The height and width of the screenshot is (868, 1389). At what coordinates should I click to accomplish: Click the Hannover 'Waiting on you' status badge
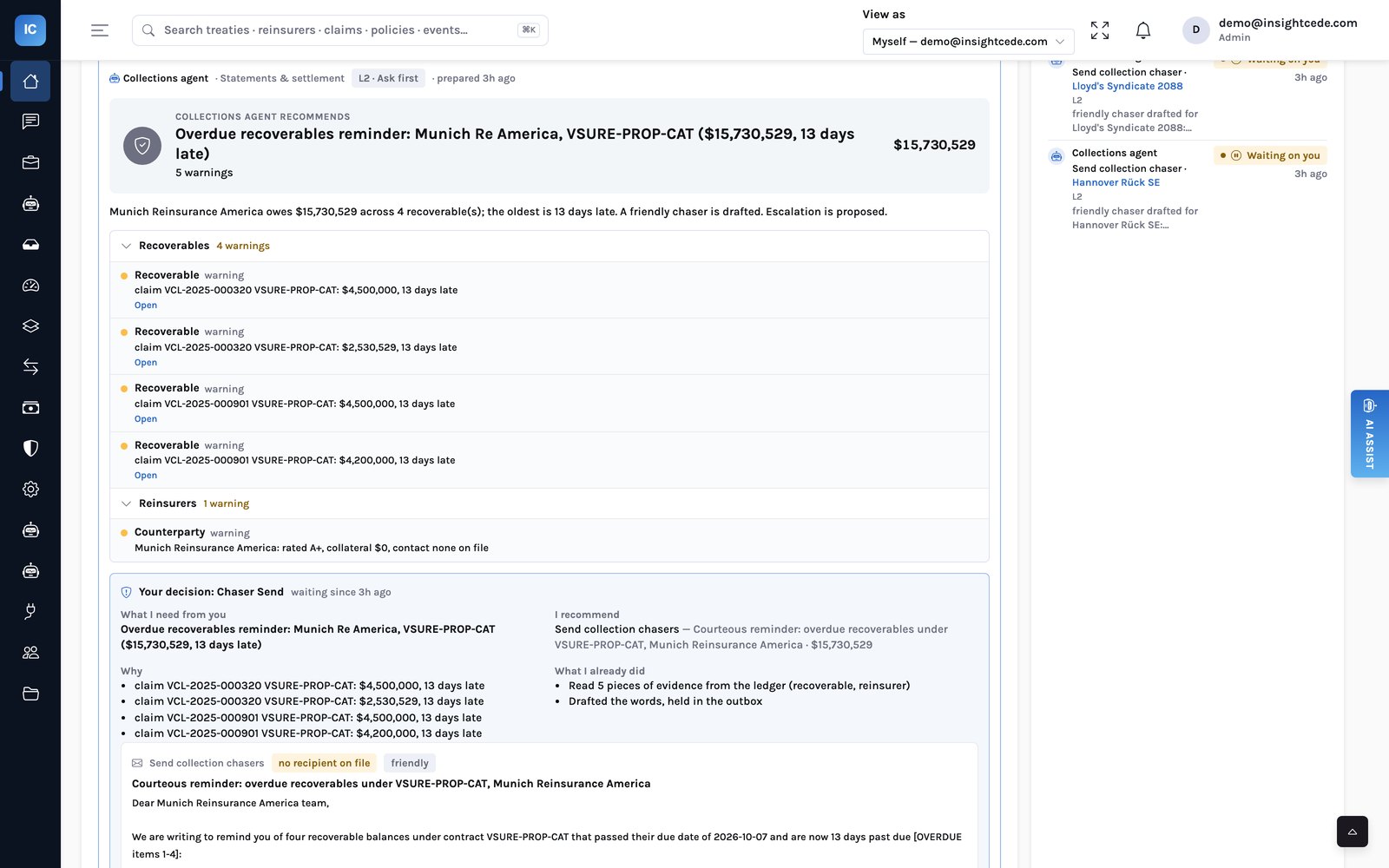pyautogui.click(x=1270, y=155)
